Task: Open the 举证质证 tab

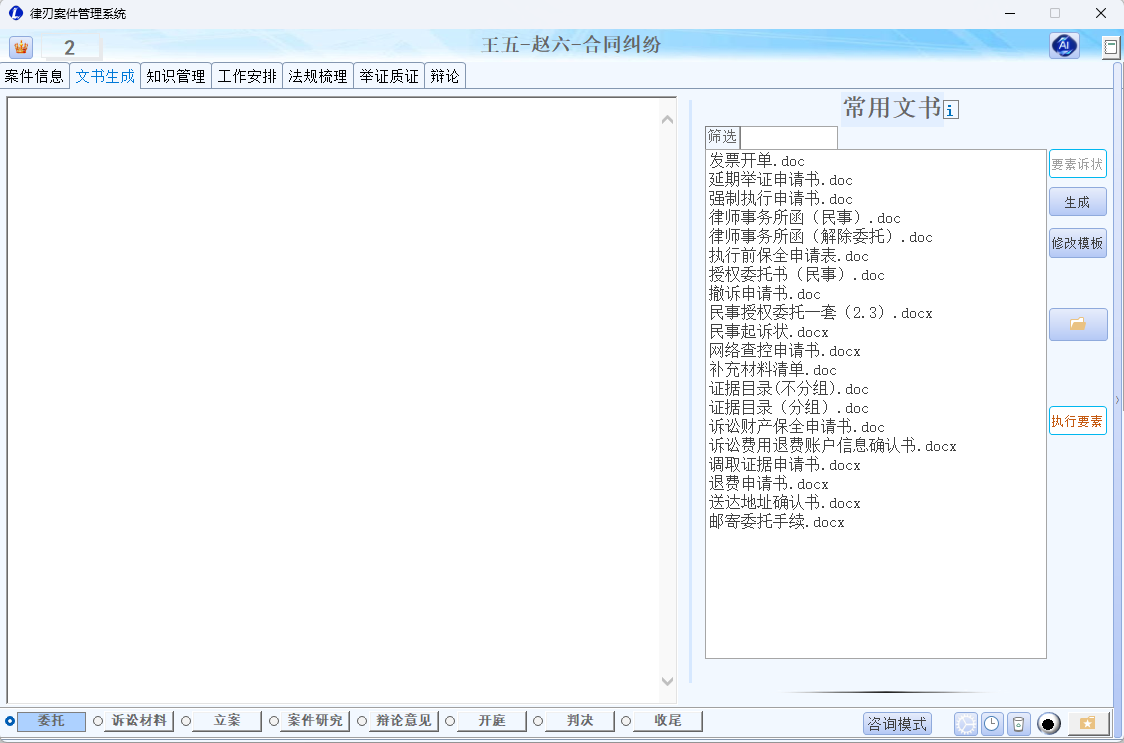Action: click(x=389, y=76)
